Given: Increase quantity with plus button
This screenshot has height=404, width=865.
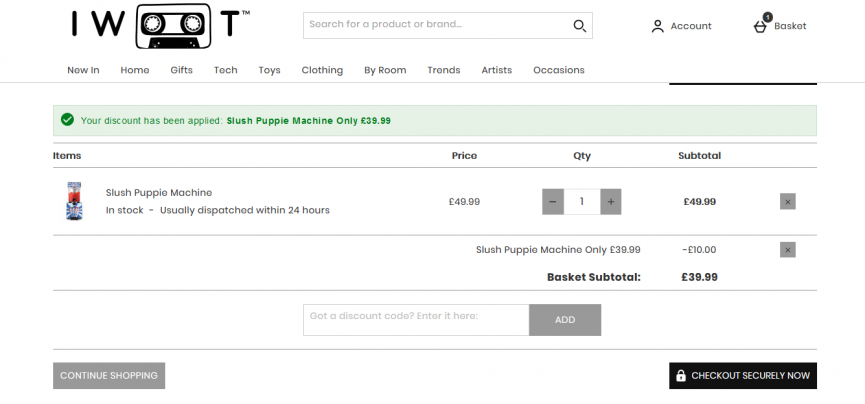Looking at the screenshot, I should (x=611, y=201).
